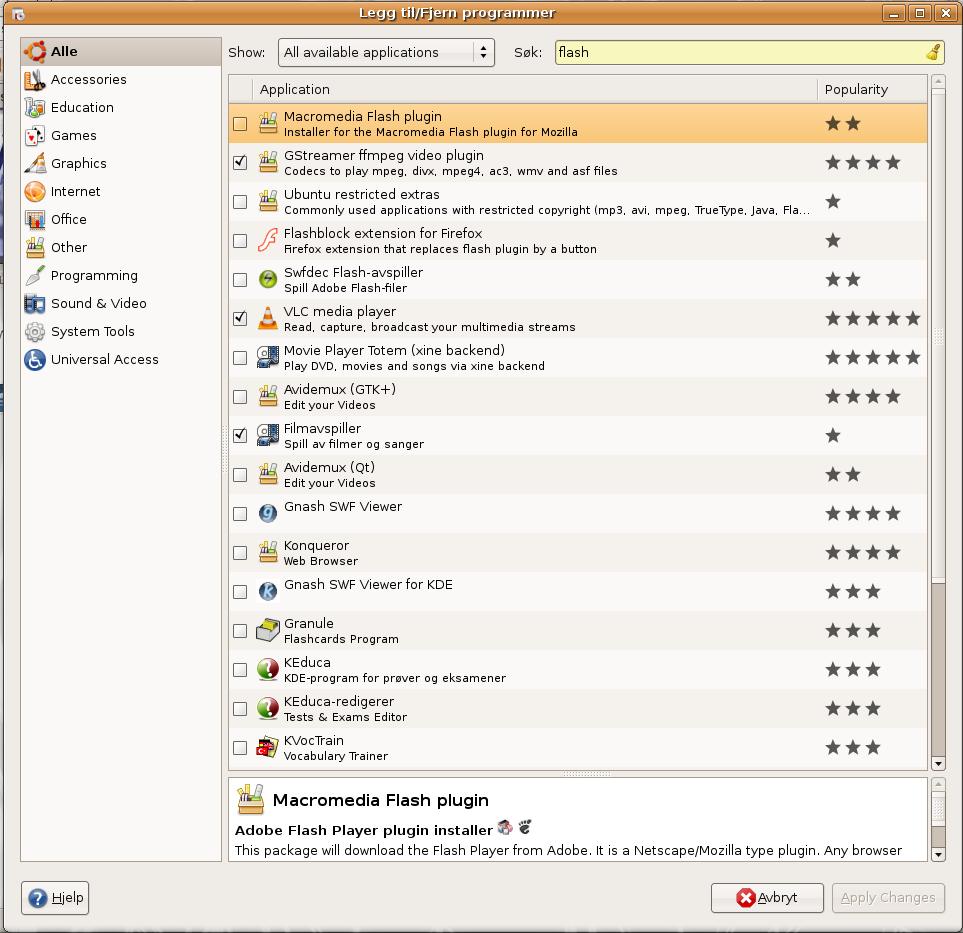Select the KVocTrain Vocabulary Trainer text

coord(336,748)
